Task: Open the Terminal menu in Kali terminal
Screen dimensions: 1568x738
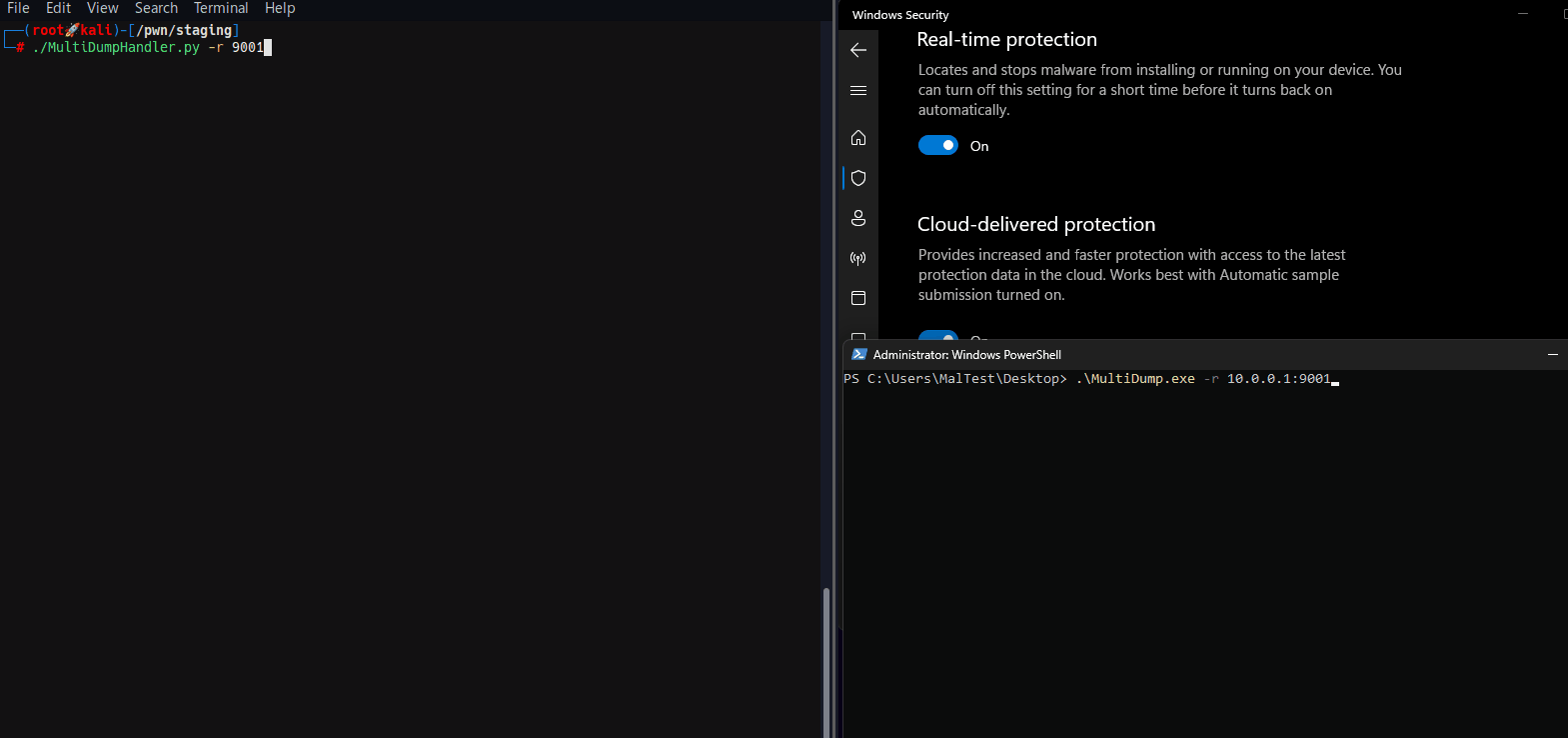Action: click(x=221, y=8)
